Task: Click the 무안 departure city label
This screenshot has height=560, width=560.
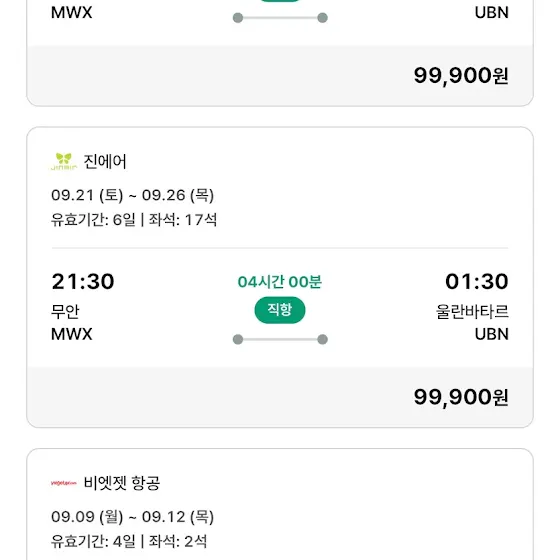Action: 65,311
